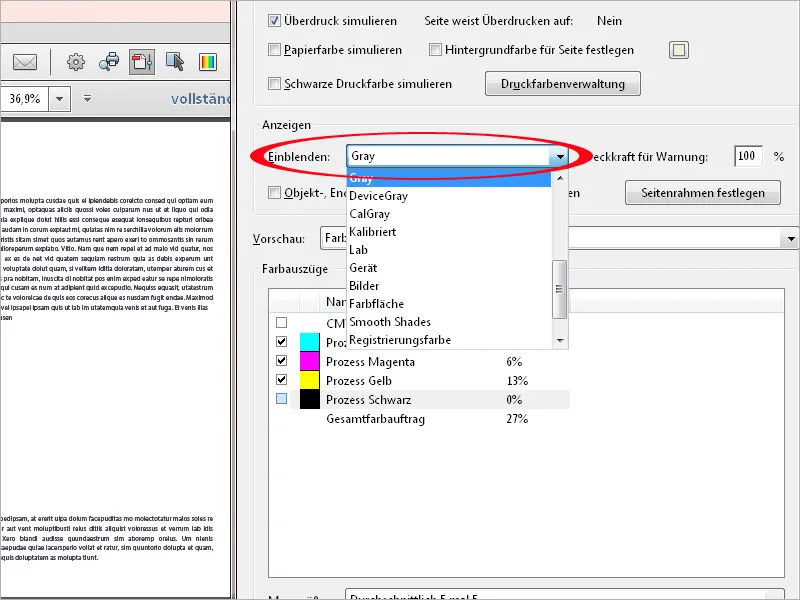This screenshot has width=800, height=600.
Task: Pick Farbfläche from the dropdown list
Action: [x=449, y=304]
